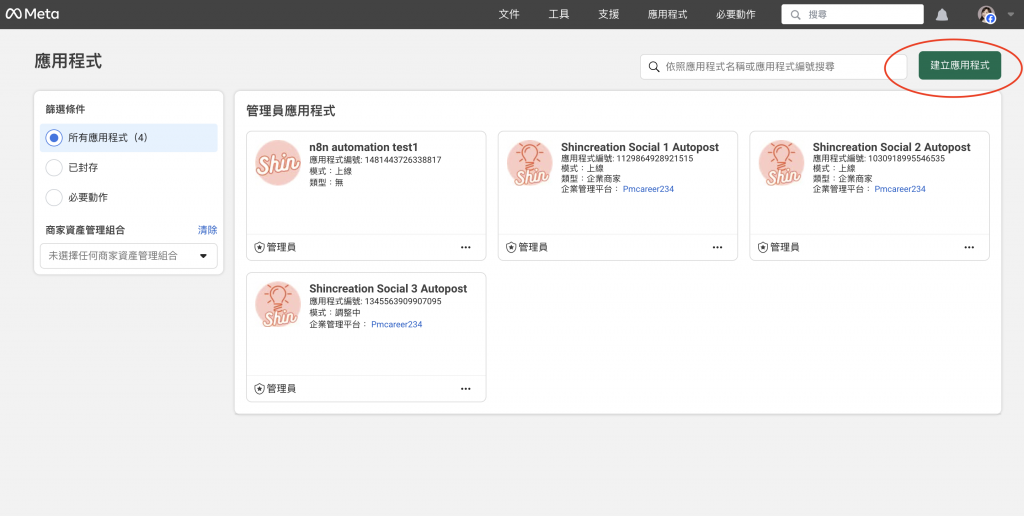Open Shincreation Social 2 Autopost app icon
This screenshot has height=516, width=1024.
click(781, 163)
